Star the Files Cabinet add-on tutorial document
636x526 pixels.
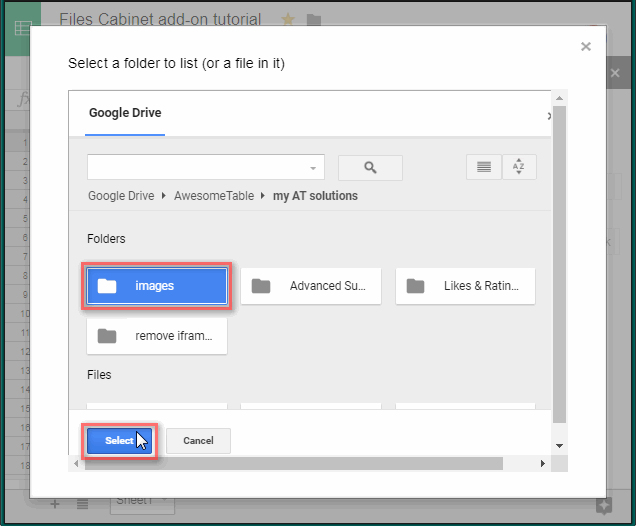(x=288, y=20)
